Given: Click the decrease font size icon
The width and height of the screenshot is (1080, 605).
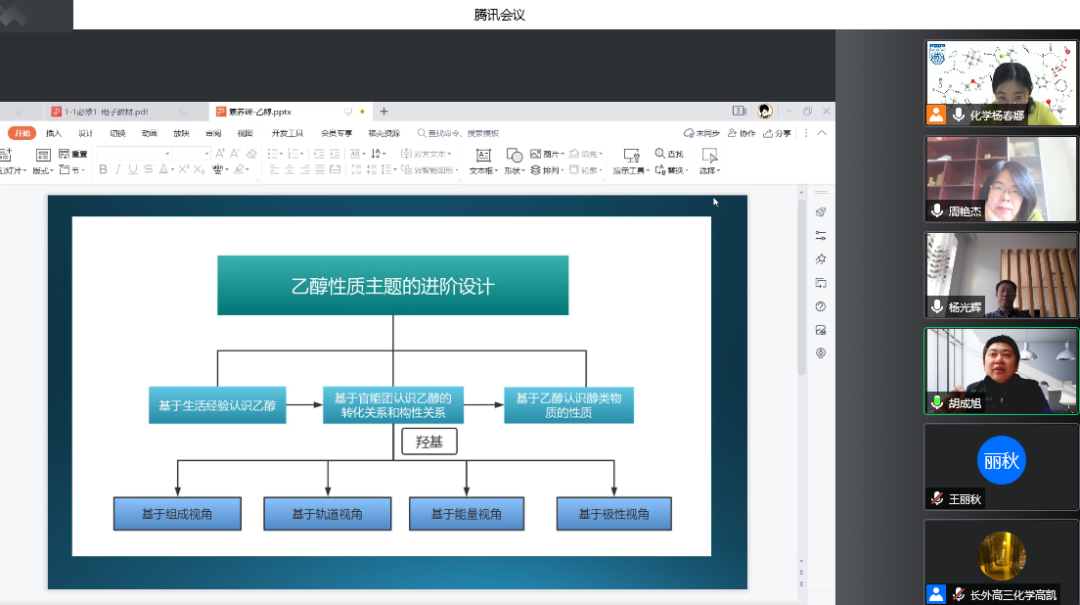Looking at the screenshot, I should (235, 154).
